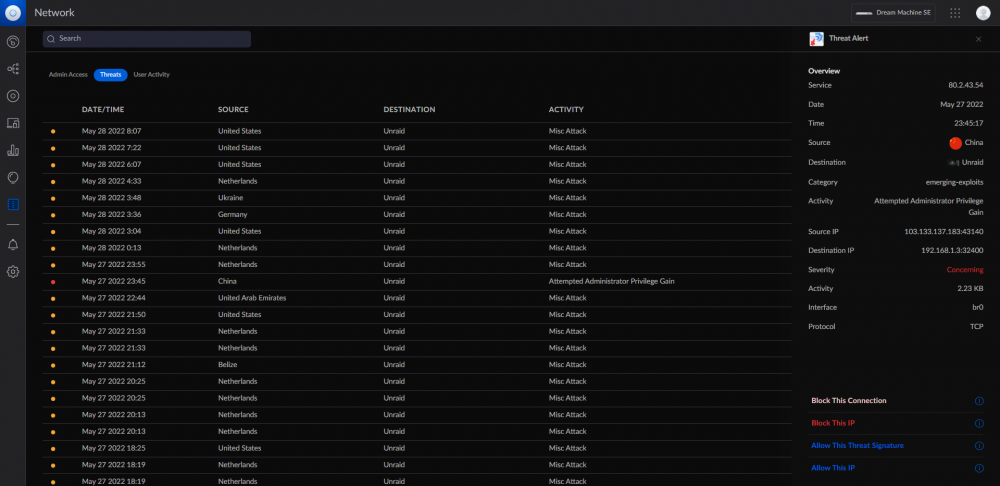Select the May 28 2022 7:22 row
This screenshot has height=486, width=1000.
[417, 147]
